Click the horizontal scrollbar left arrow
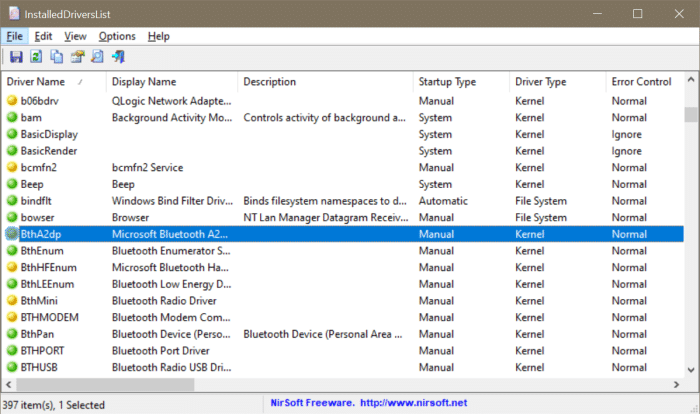700x414 pixels. pos(8,384)
